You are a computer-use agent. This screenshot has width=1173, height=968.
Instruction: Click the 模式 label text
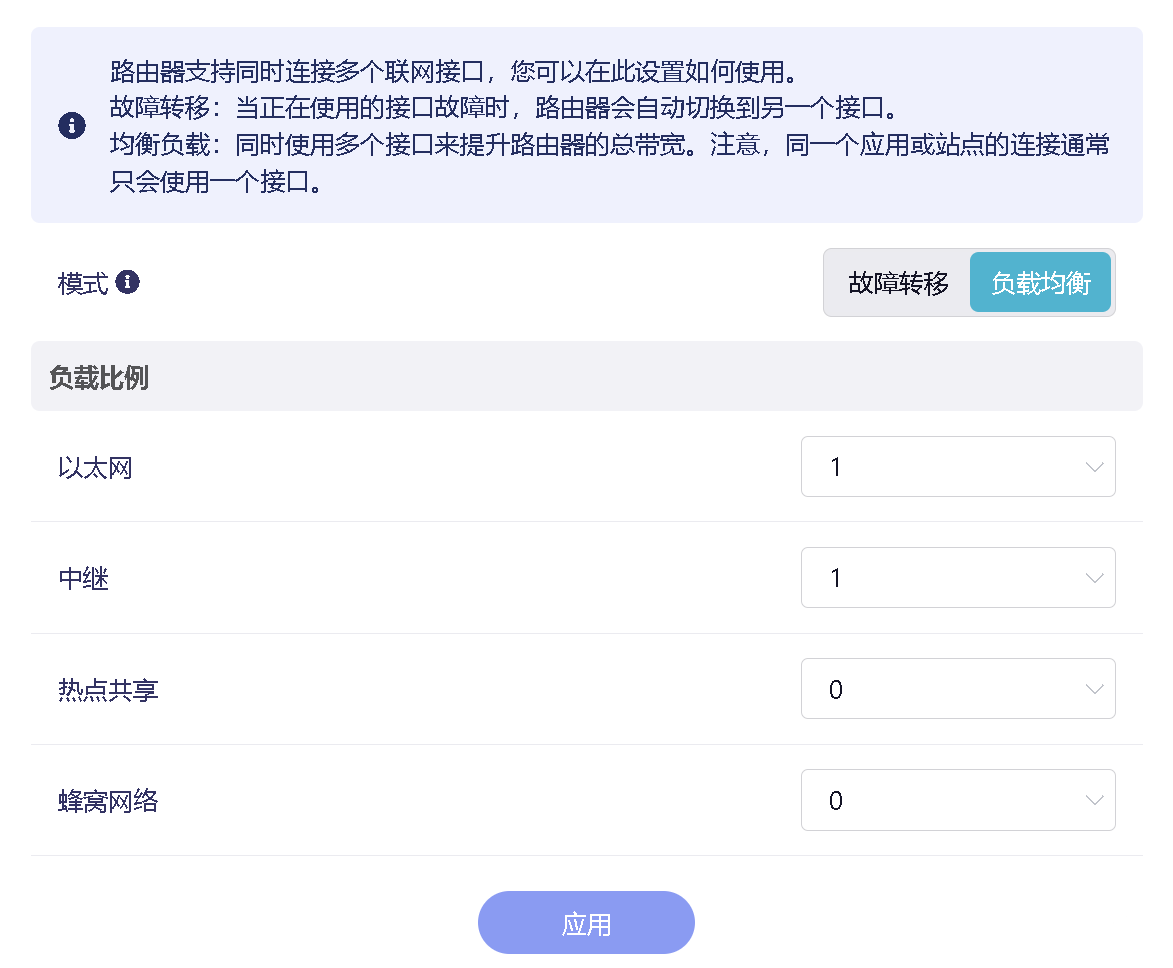point(83,283)
